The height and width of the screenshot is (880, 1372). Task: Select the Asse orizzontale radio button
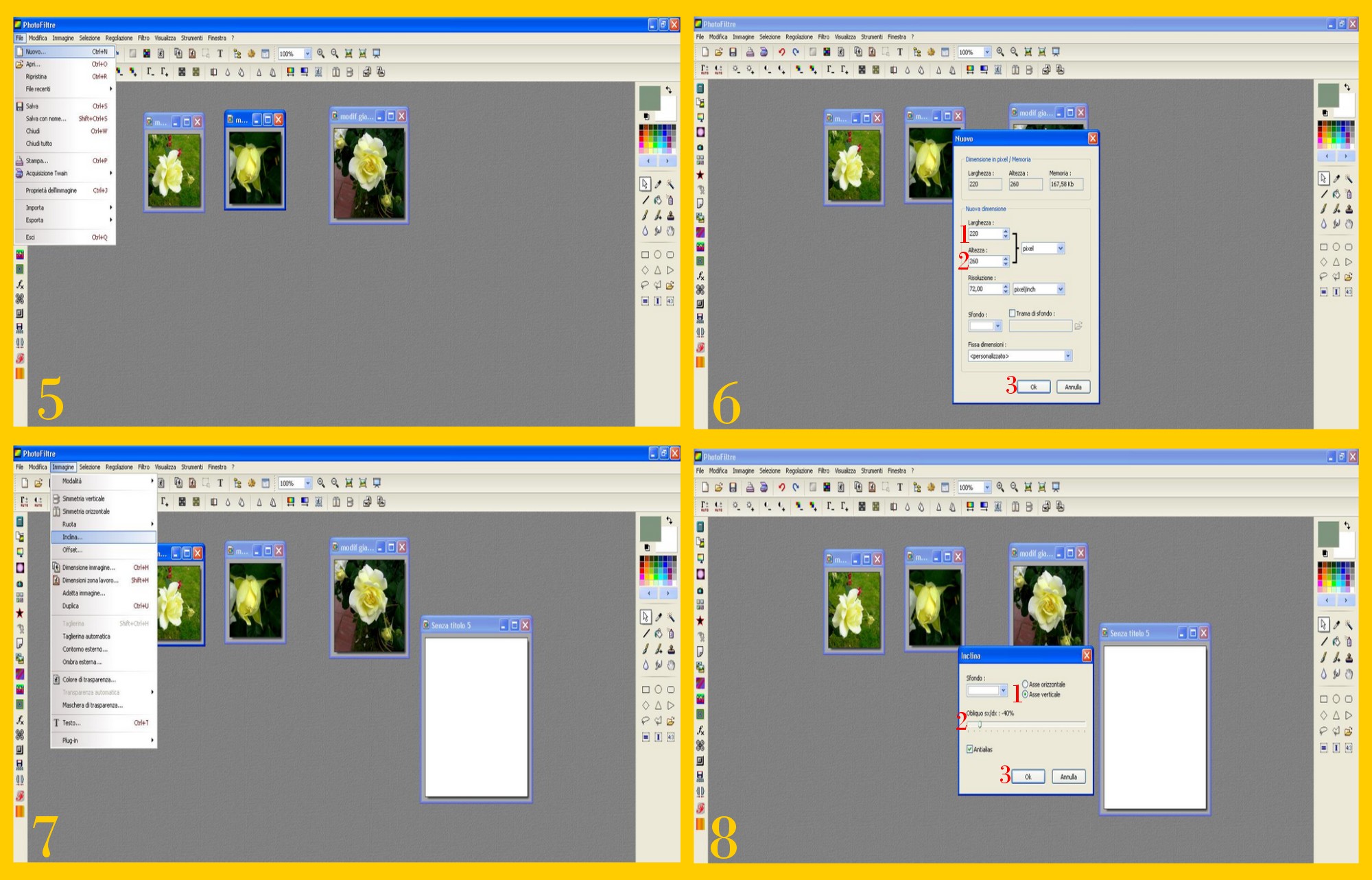tap(1025, 684)
